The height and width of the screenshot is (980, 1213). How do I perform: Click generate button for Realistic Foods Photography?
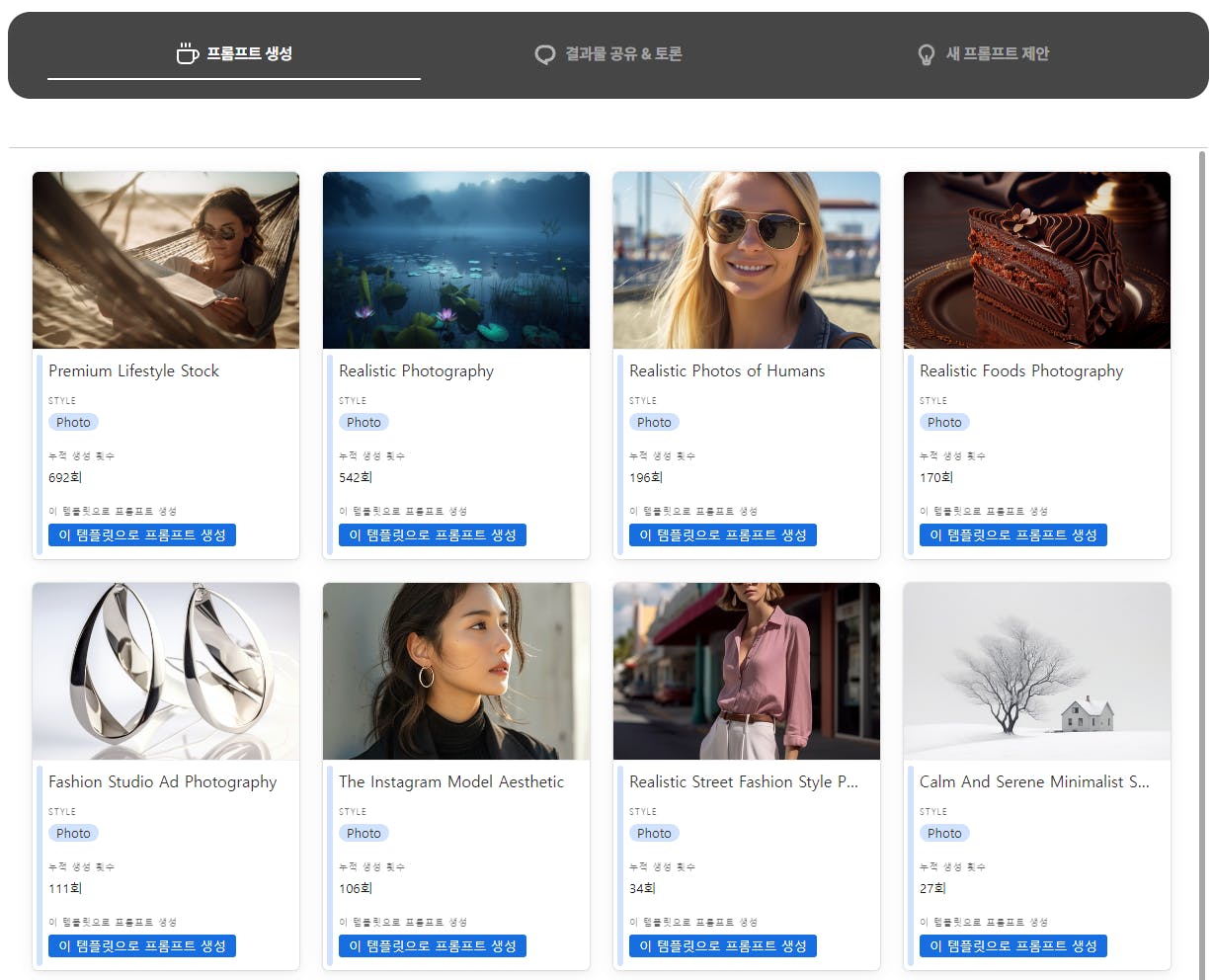click(1013, 534)
